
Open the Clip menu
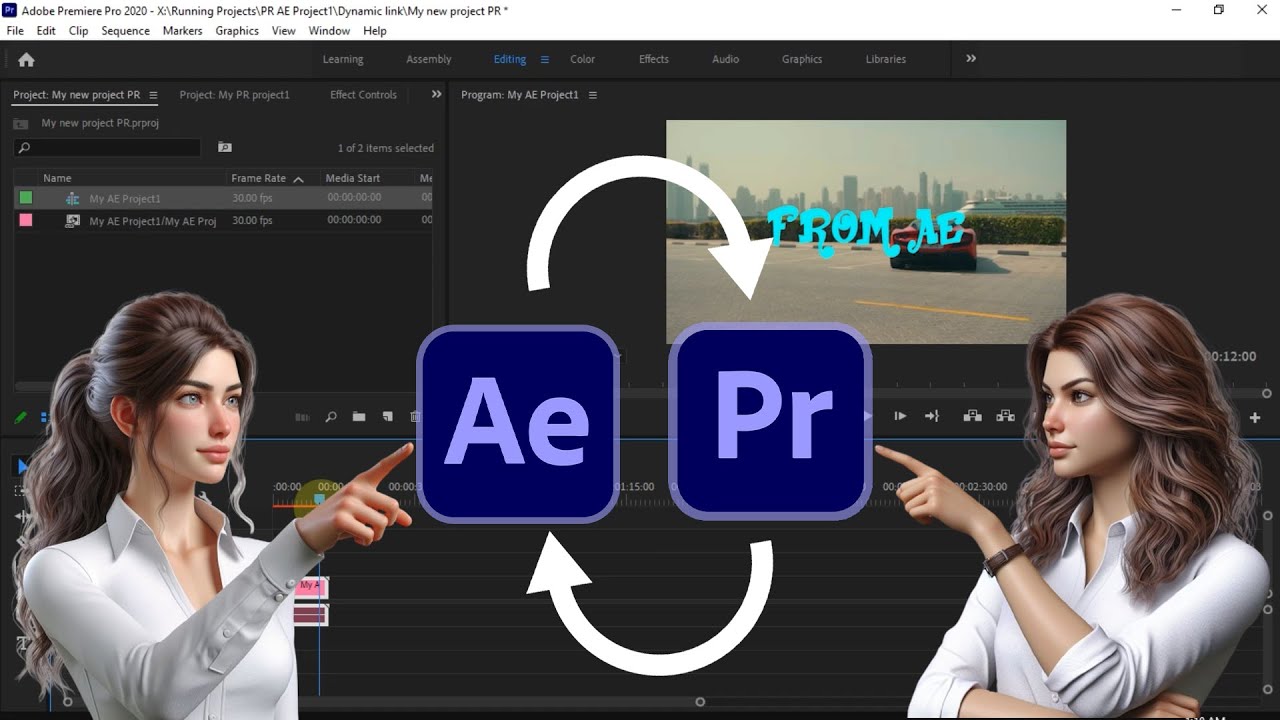(78, 31)
